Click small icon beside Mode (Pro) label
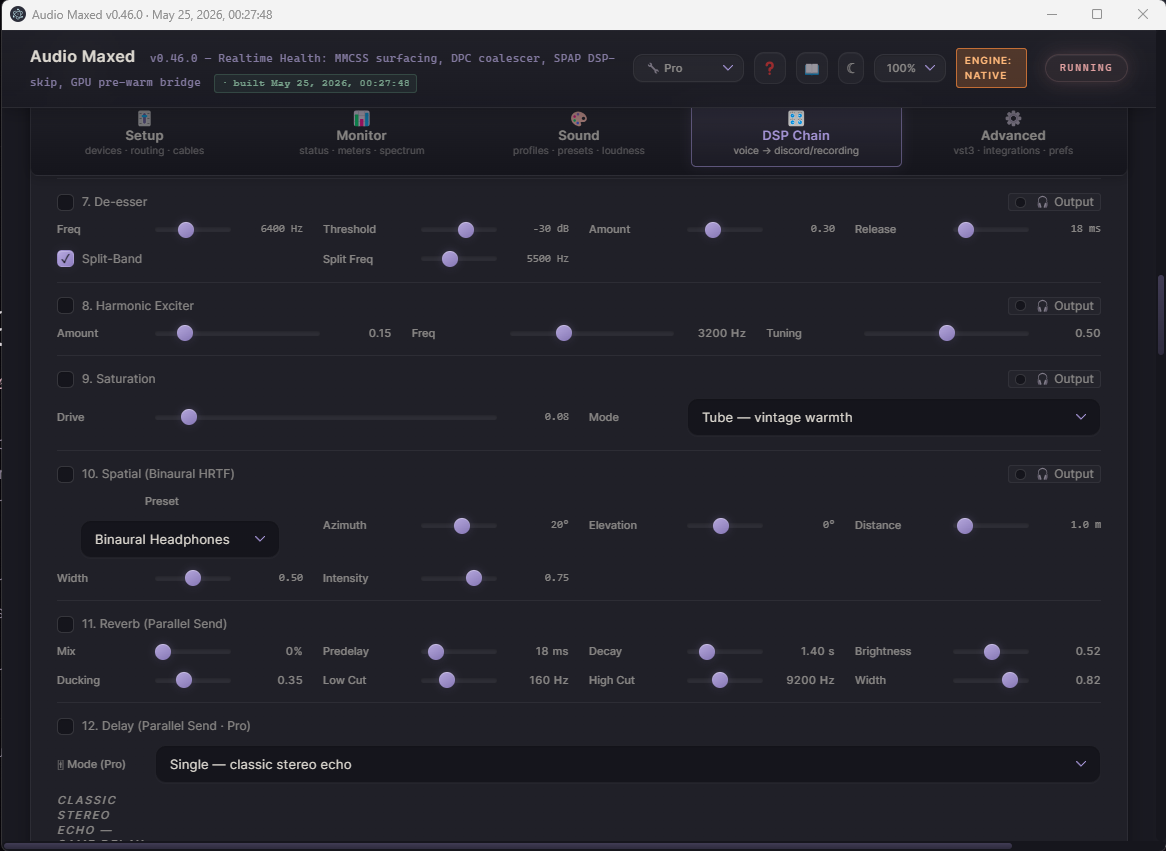This screenshot has height=851, width=1166. (60, 765)
